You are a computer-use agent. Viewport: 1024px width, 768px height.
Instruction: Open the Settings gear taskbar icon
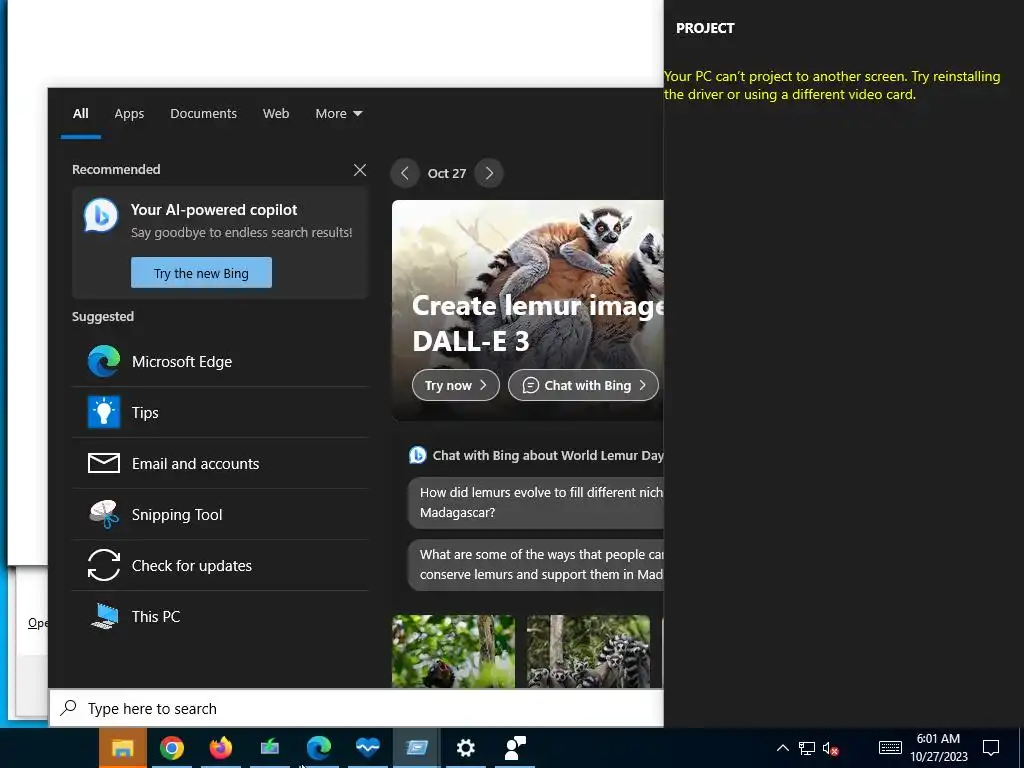point(466,748)
